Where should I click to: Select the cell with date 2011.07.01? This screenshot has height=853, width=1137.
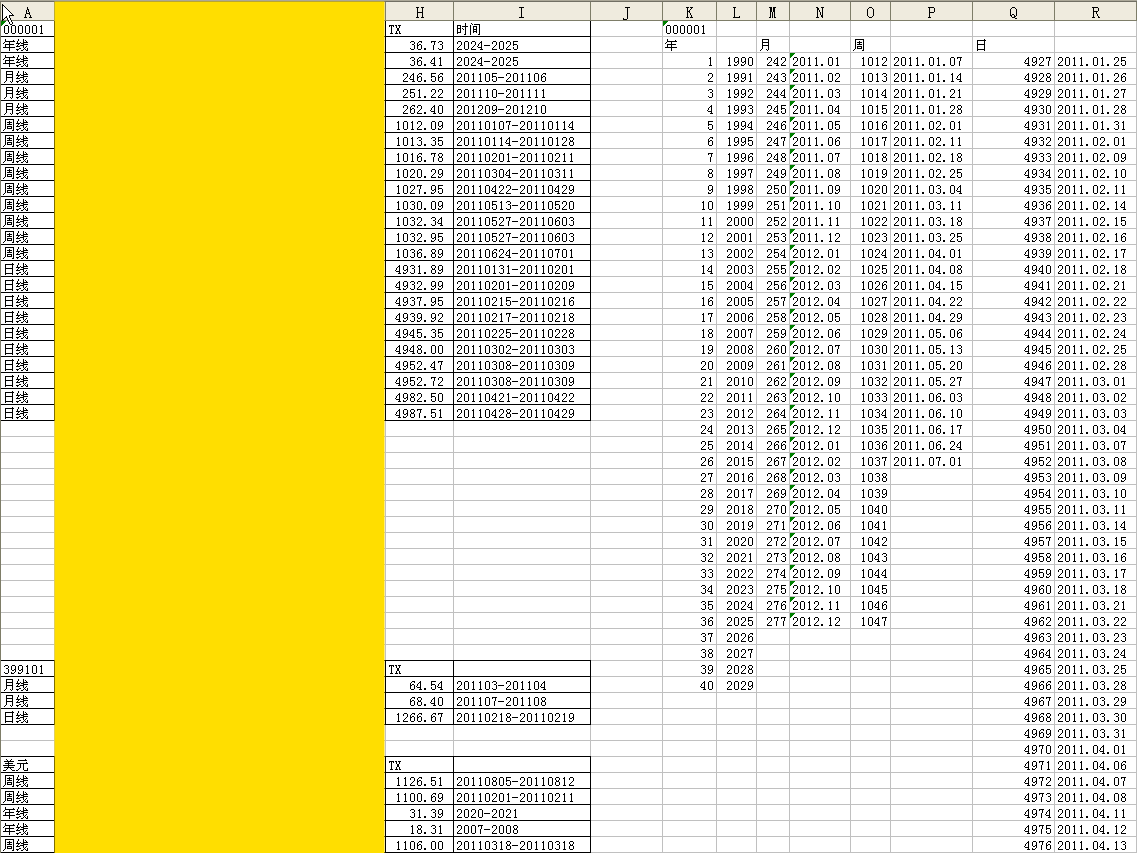930,462
